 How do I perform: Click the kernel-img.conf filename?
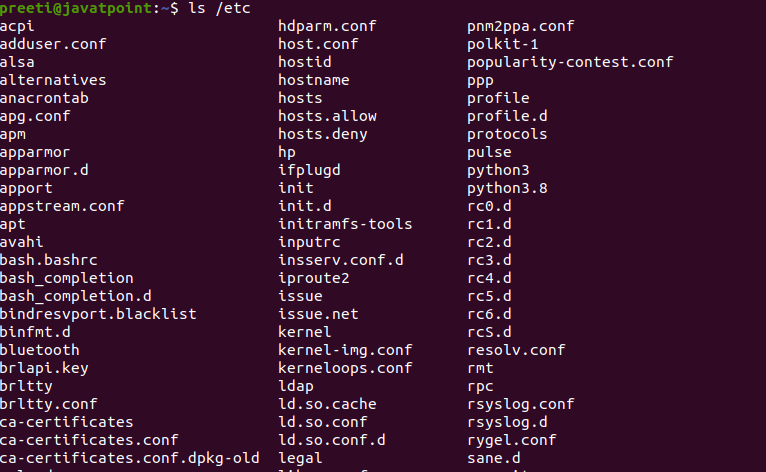tap(345, 350)
